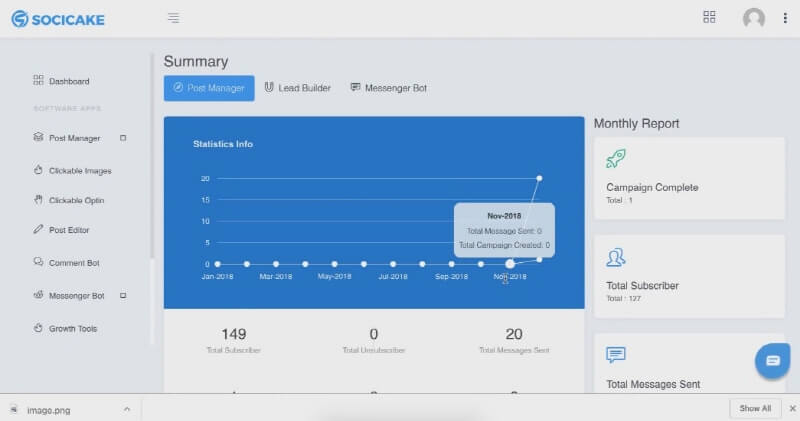Open Post Manager in the sidebar
This screenshot has height=421, width=800.
pyautogui.click(x=74, y=138)
